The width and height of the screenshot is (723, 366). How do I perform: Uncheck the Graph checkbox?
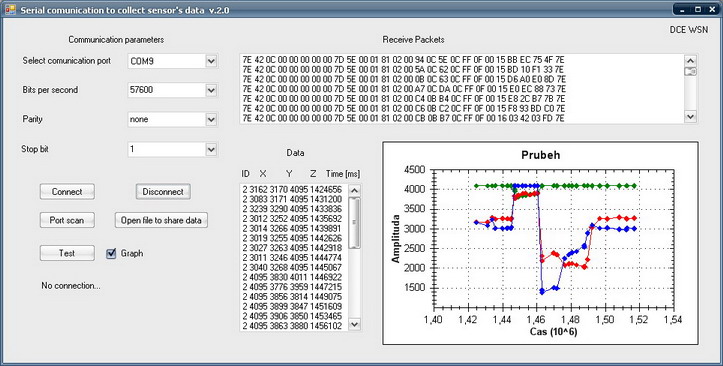[111, 254]
